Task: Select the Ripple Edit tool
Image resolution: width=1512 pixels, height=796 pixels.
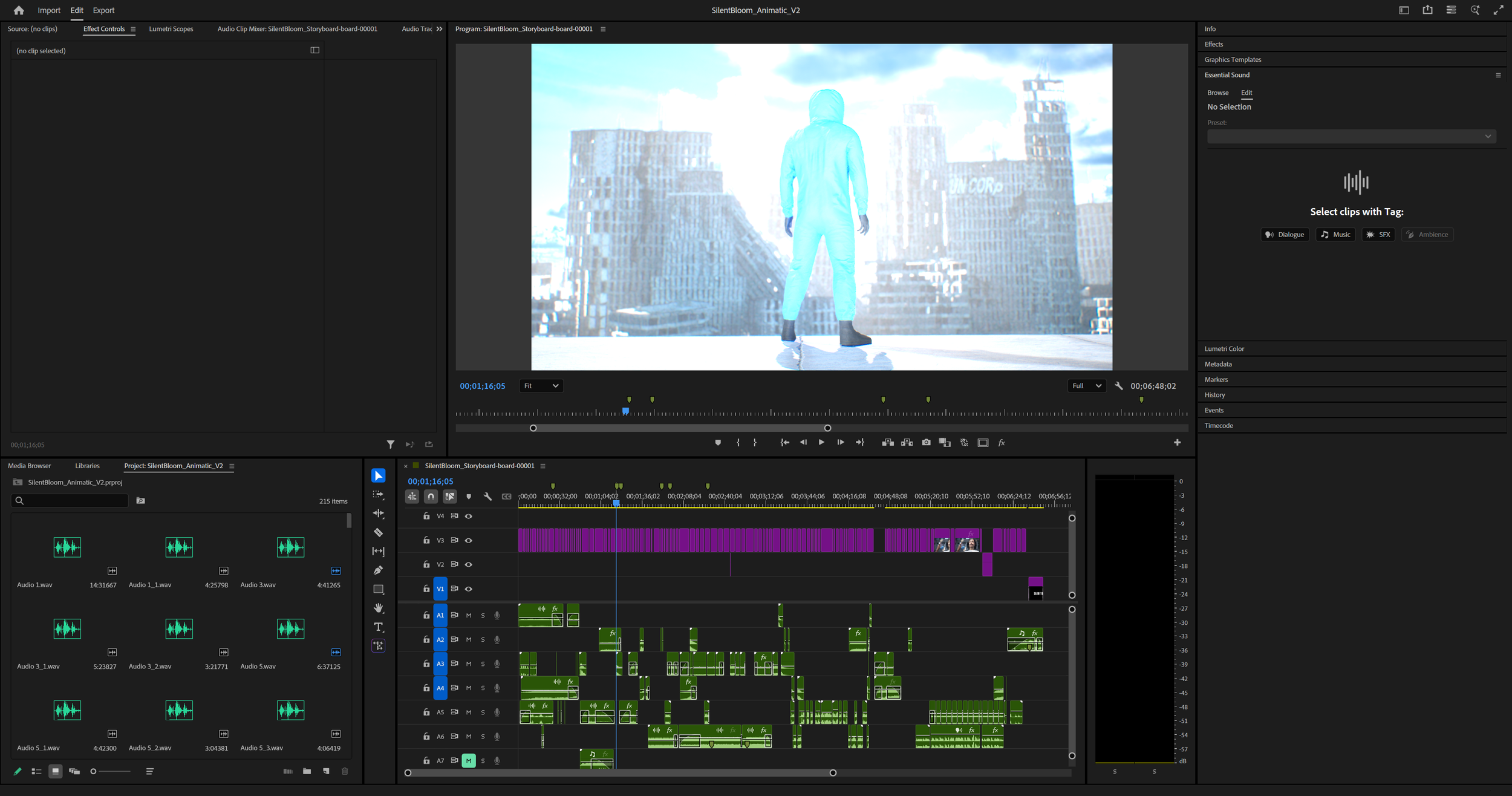Action: [378, 514]
